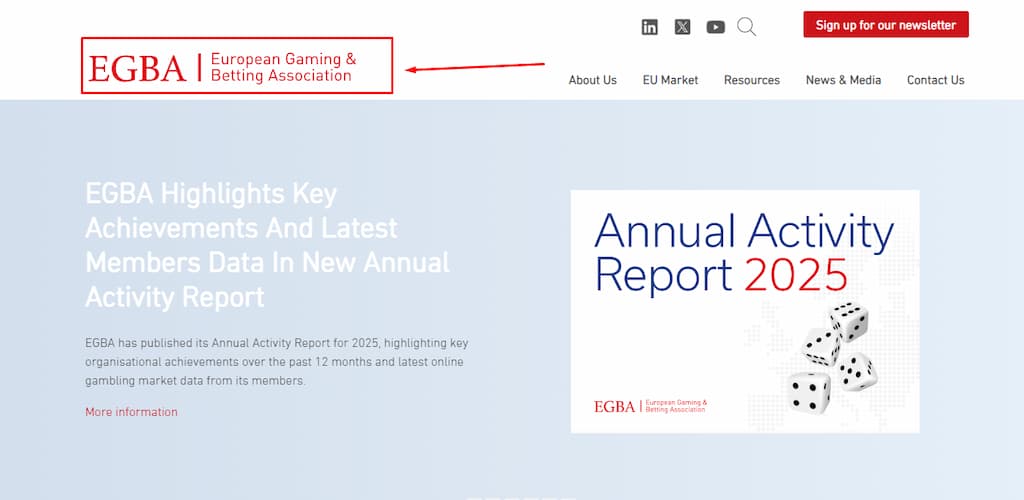Follow the More information link

tap(131, 412)
